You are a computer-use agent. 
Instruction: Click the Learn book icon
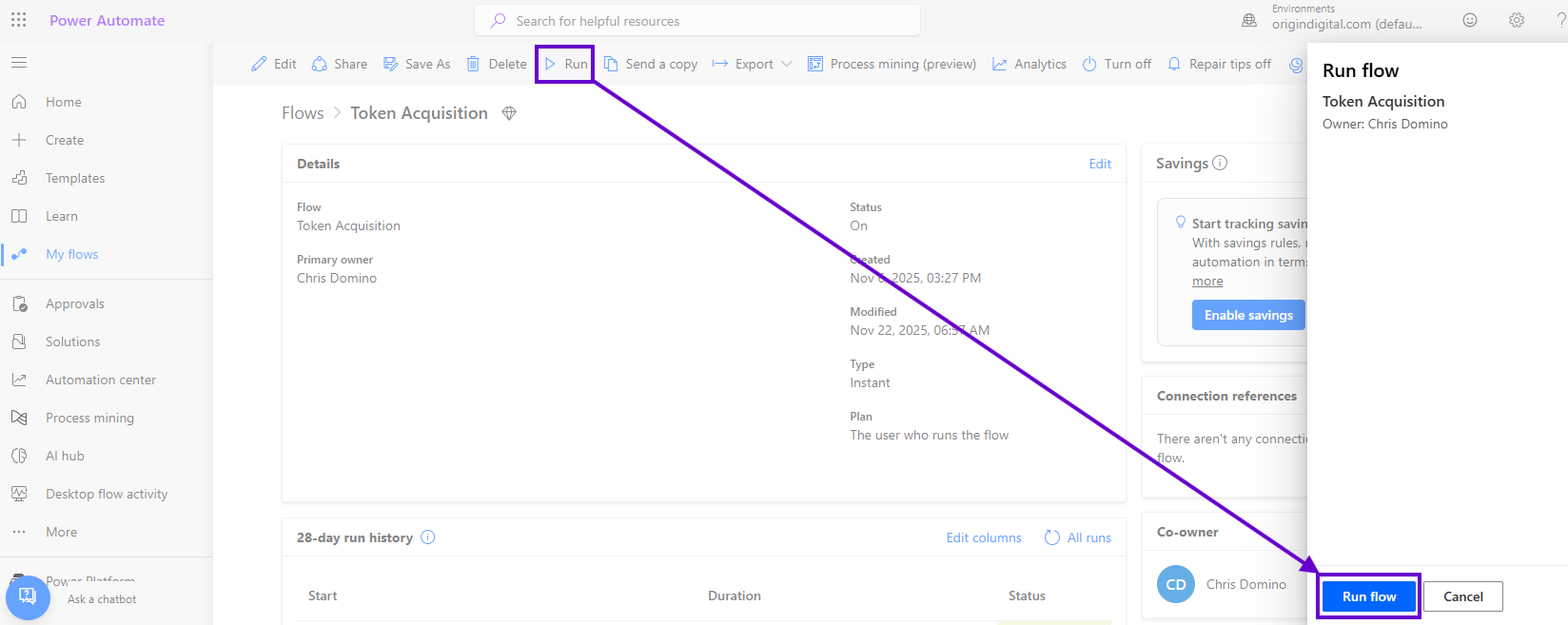pyautogui.click(x=19, y=216)
